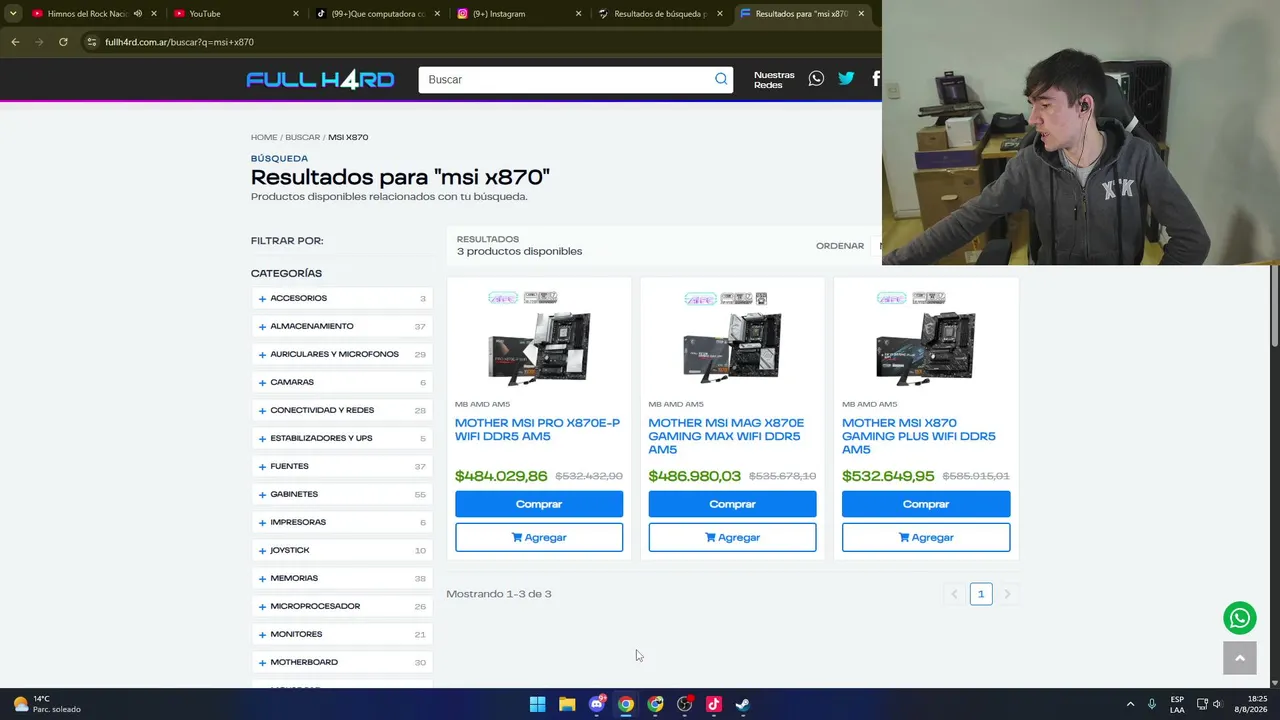
Task: Click the previous page arrow in pagination
Action: pos(954,594)
